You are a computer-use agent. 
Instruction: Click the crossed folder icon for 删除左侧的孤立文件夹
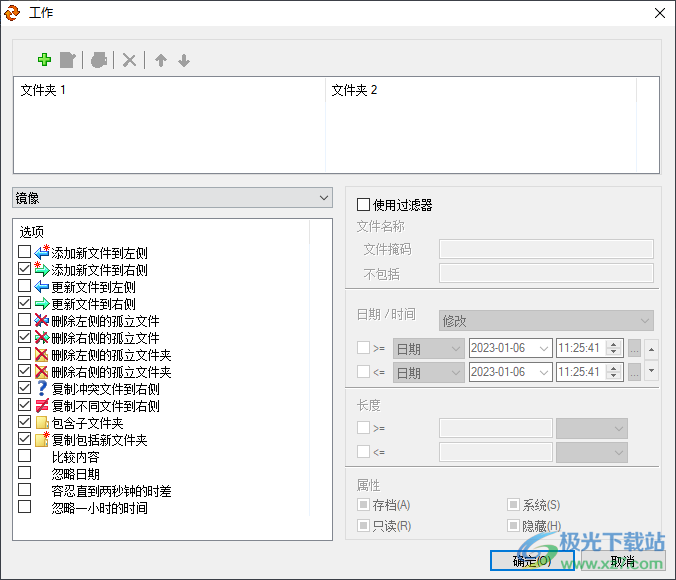point(41,354)
